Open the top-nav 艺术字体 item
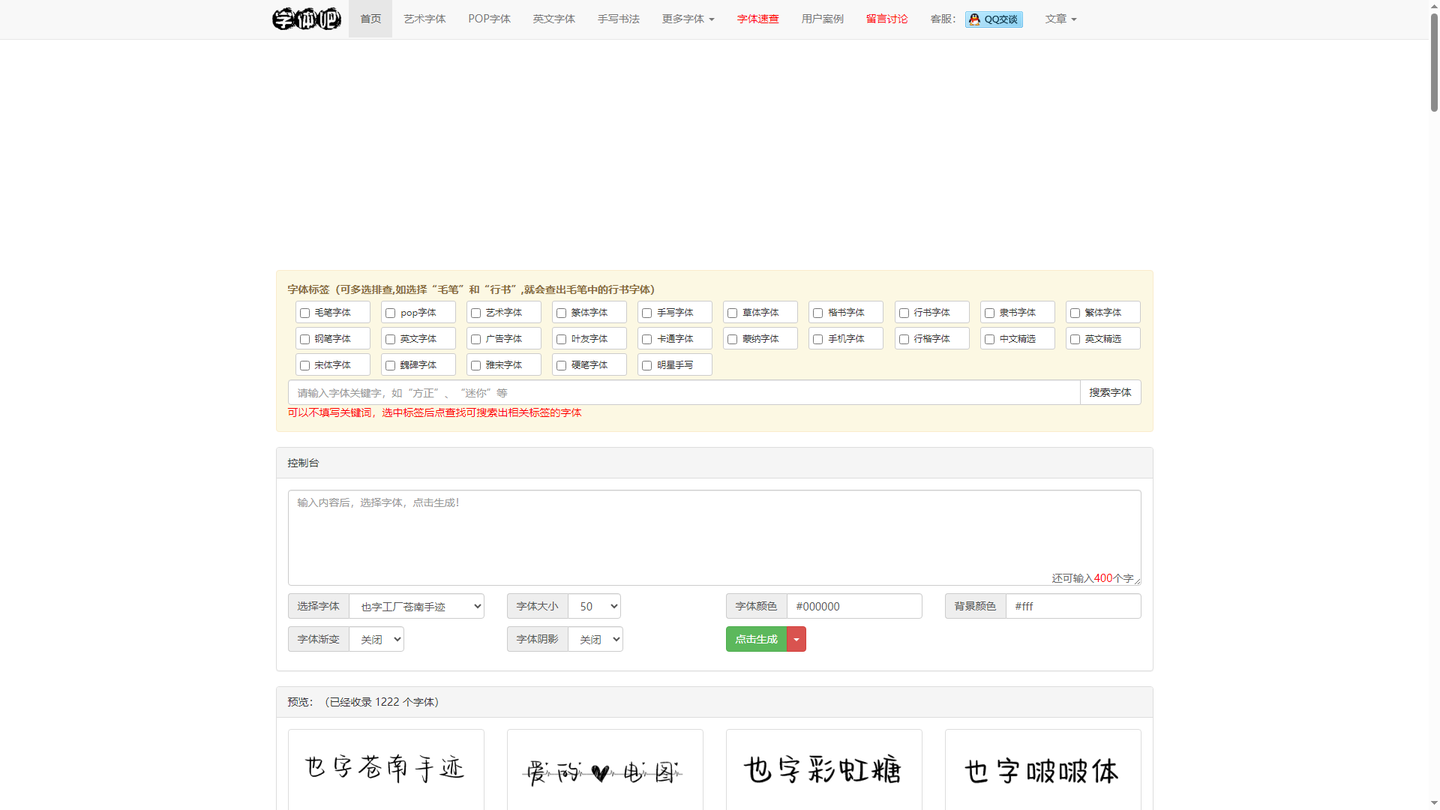1440x810 pixels. coord(425,19)
